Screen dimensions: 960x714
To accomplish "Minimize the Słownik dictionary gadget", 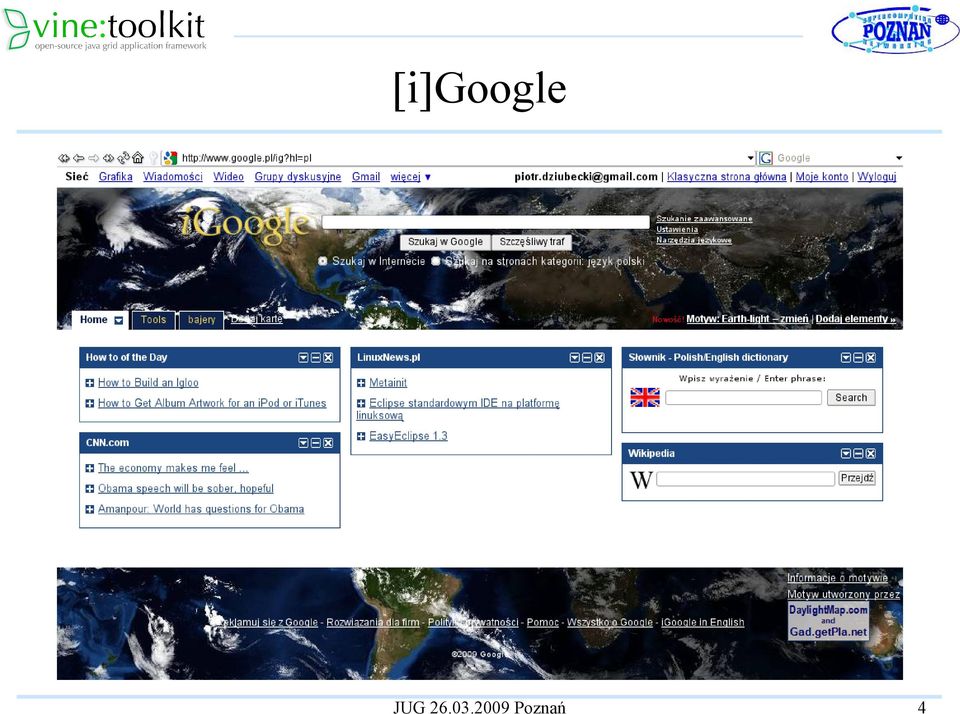I will pyautogui.click(x=858, y=358).
